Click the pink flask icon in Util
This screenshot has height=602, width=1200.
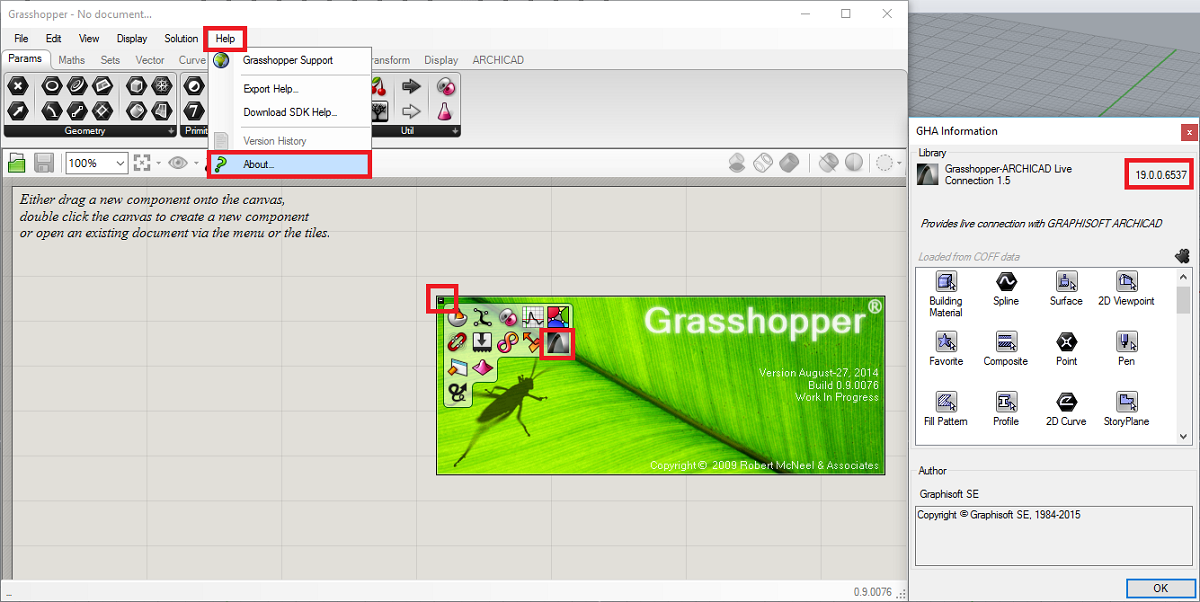(444, 110)
